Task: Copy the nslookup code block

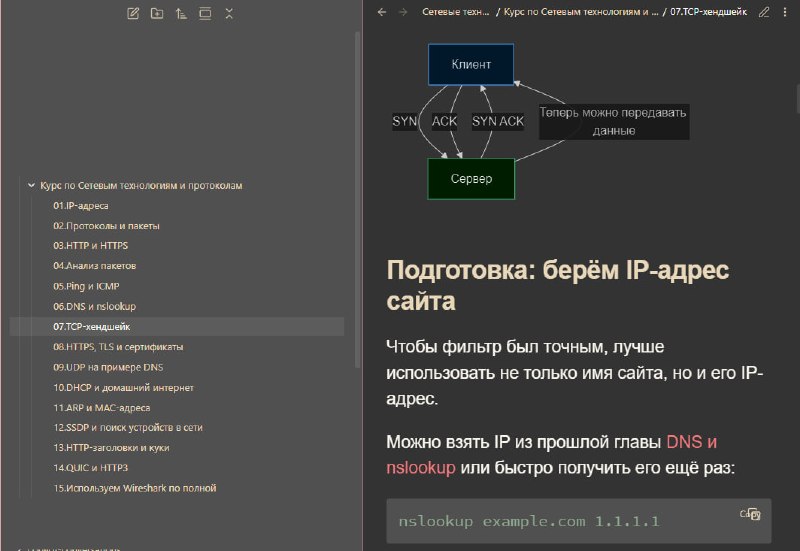Action: coord(751,514)
